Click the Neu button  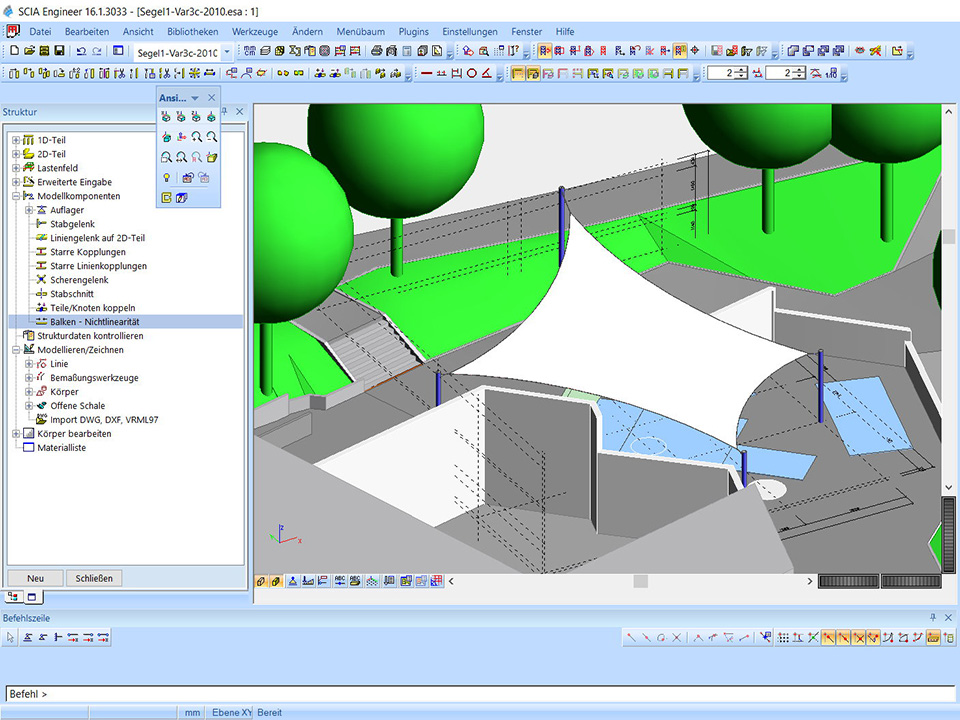click(x=35, y=578)
